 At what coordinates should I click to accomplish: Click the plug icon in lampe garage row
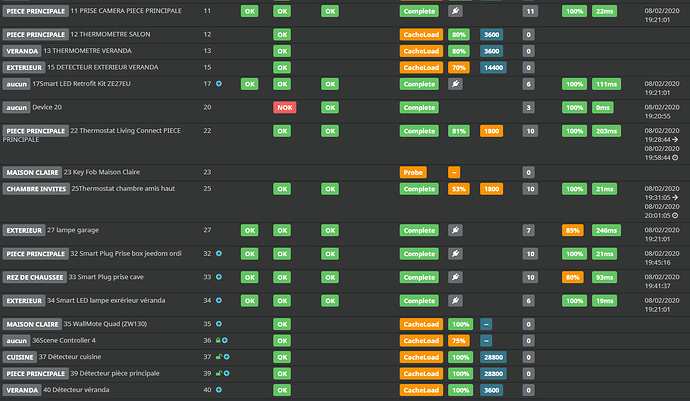pos(456,230)
